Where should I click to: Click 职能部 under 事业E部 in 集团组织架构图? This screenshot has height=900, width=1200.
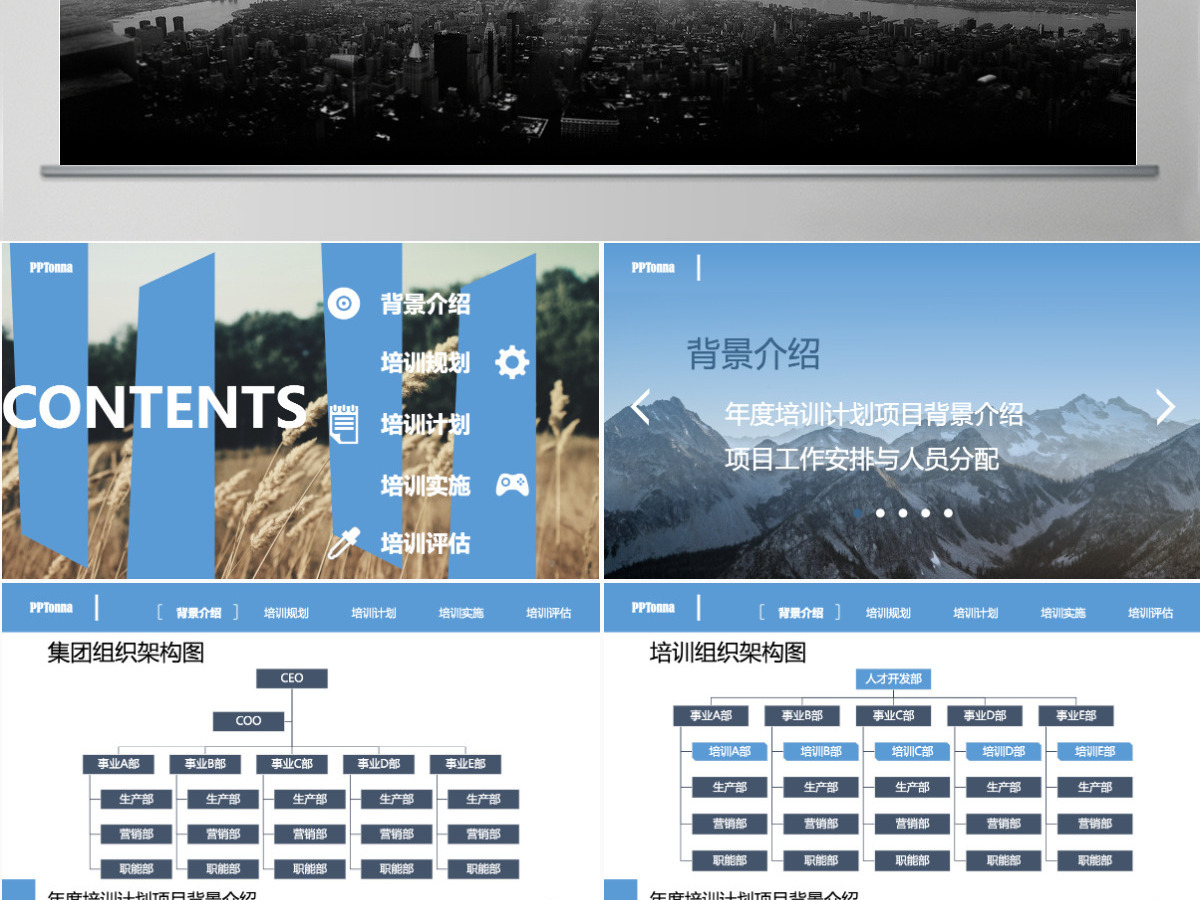coord(484,869)
